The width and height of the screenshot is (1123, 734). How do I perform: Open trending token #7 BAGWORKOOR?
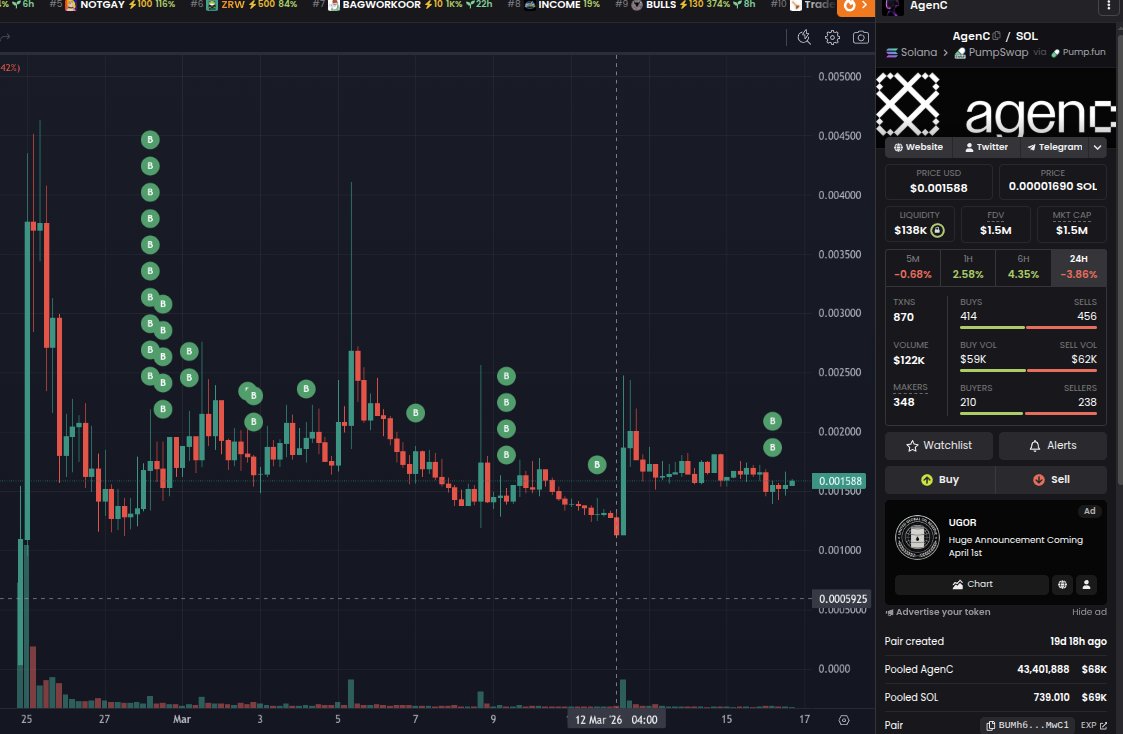click(403, 5)
